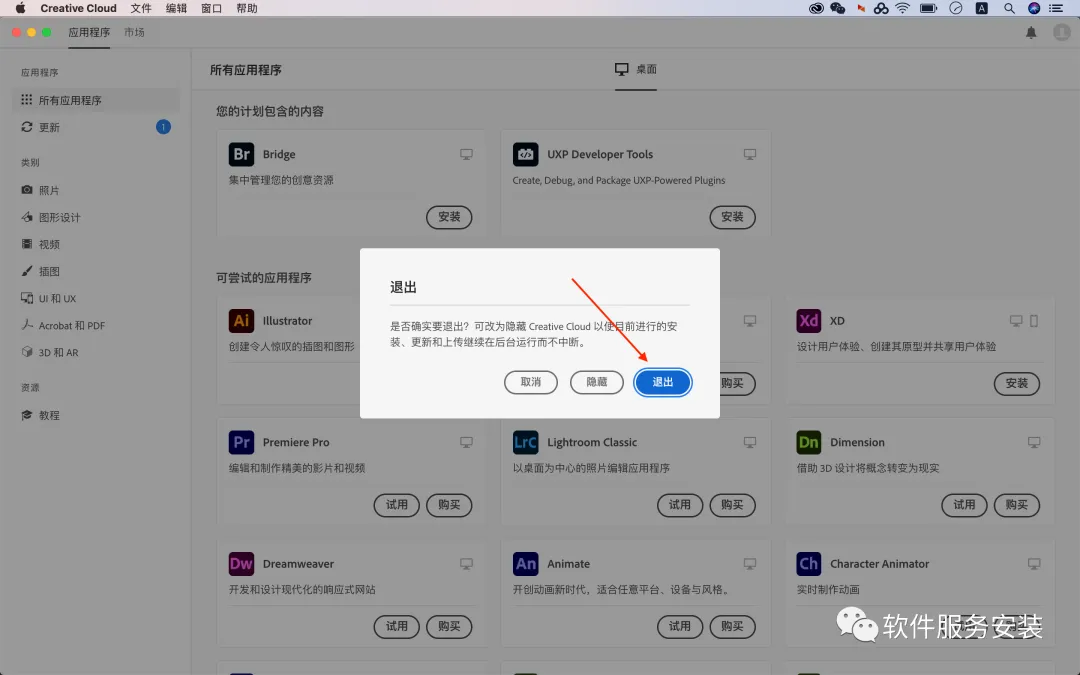The image size is (1080, 675).
Task: Click the Character Animator app icon
Action: tap(809, 564)
